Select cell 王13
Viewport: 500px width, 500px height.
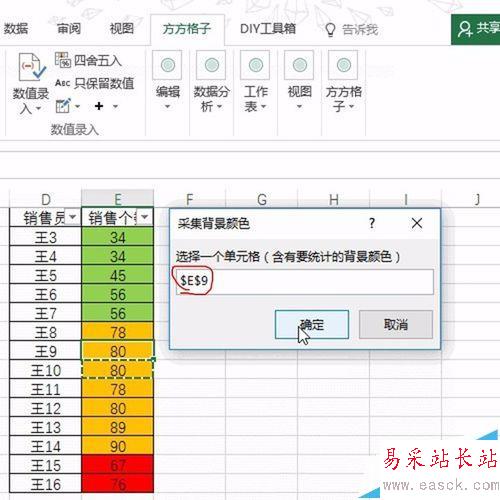[x=46, y=427]
